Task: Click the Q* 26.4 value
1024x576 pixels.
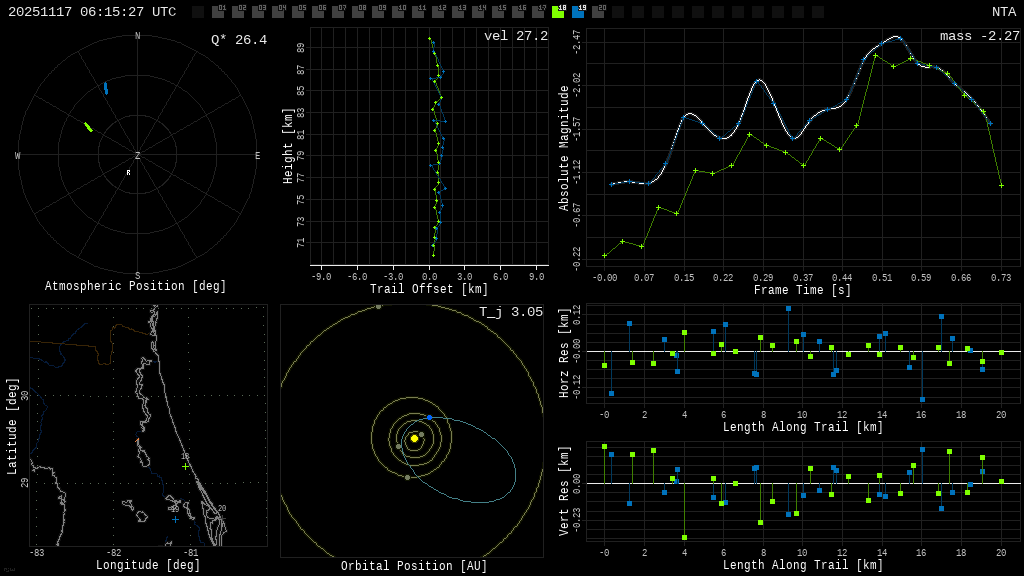Action: coord(238,40)
